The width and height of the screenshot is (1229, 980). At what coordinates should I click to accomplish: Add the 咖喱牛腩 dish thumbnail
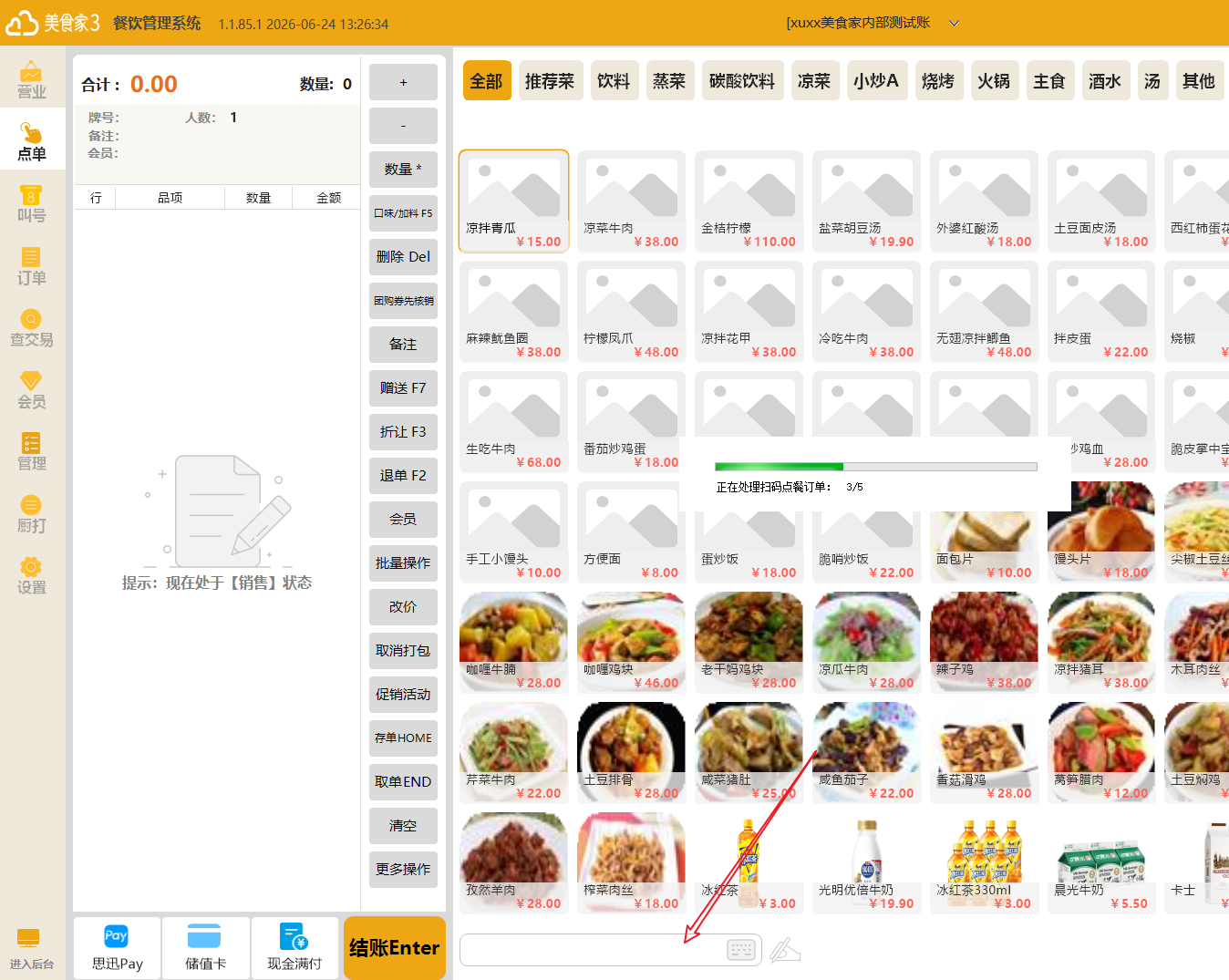click(513, 642)
